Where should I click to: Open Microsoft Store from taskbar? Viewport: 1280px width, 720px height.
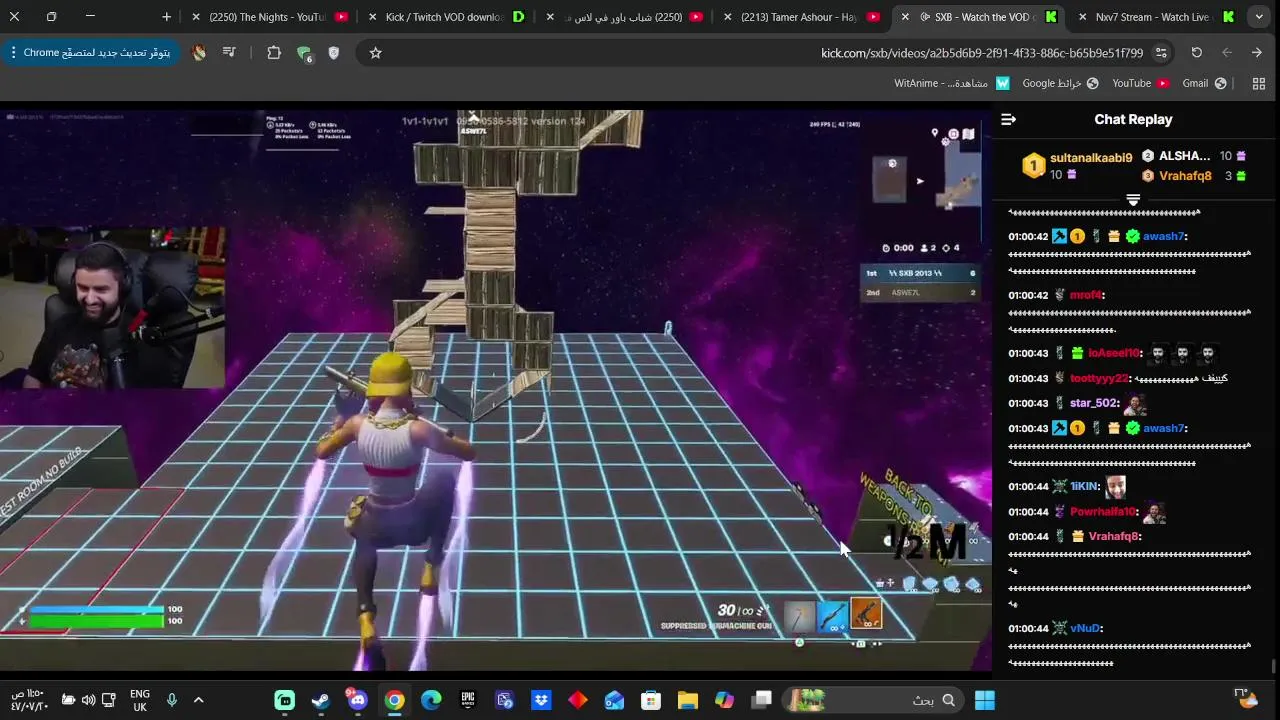(651, 700)
